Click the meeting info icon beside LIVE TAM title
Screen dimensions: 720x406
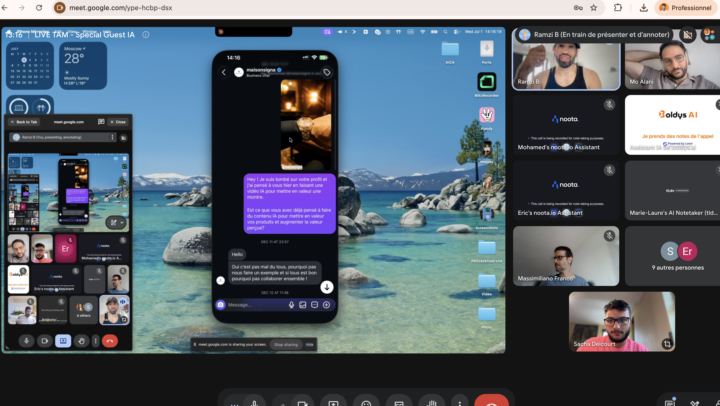click(146, 34)
